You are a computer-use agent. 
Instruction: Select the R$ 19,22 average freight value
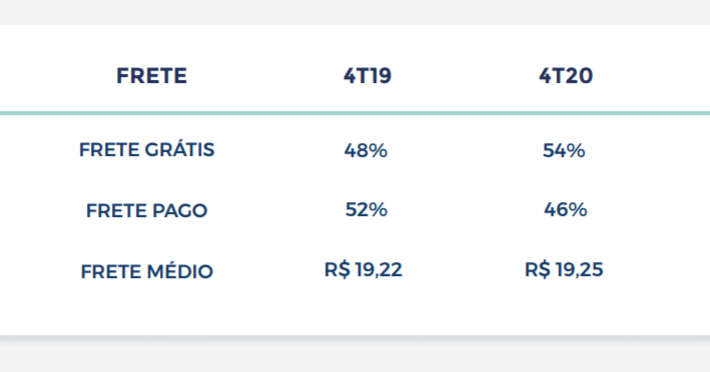pos(363,270)
